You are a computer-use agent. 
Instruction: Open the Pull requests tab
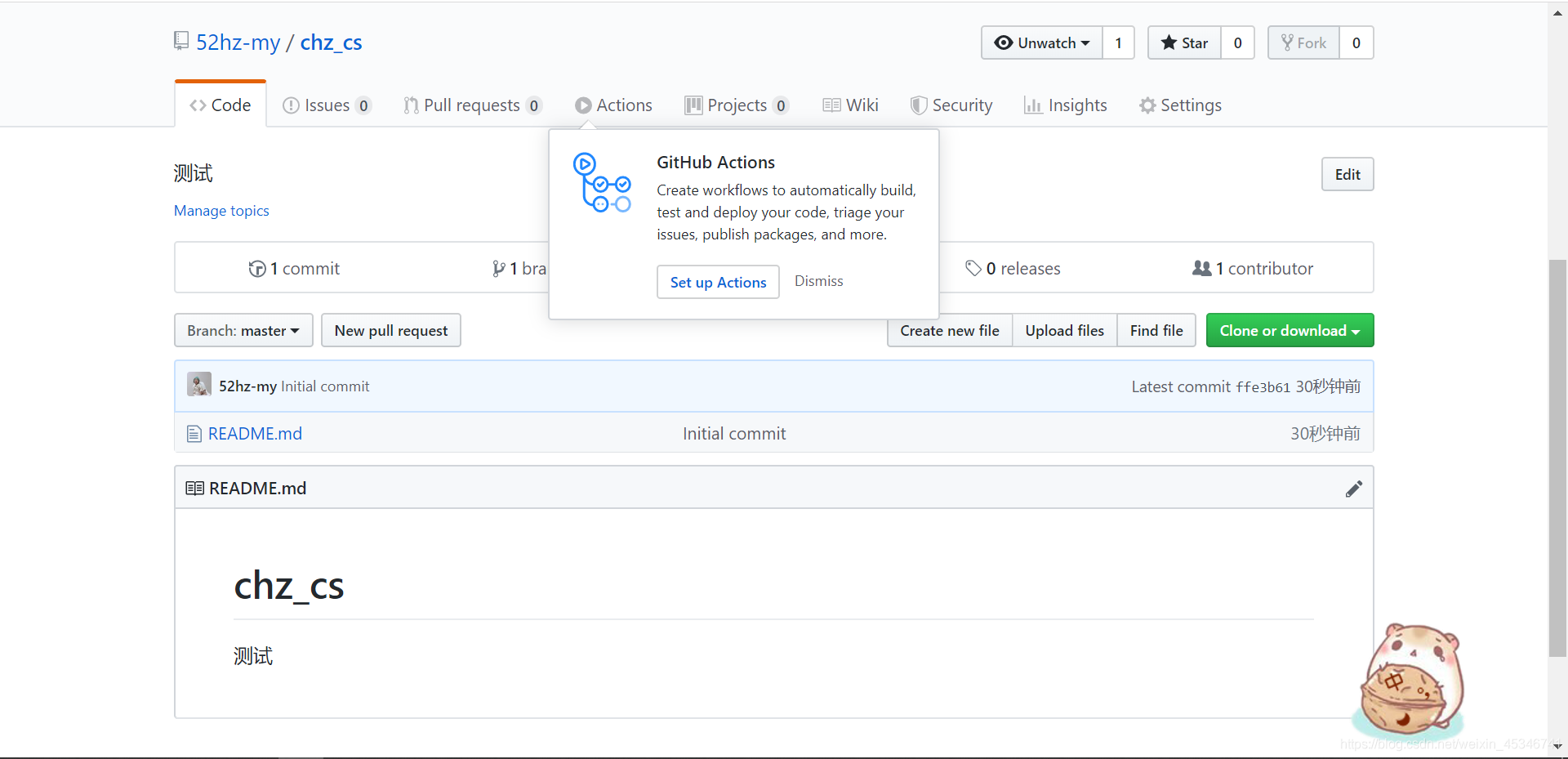pyautogui.click(x=472, y=105)
